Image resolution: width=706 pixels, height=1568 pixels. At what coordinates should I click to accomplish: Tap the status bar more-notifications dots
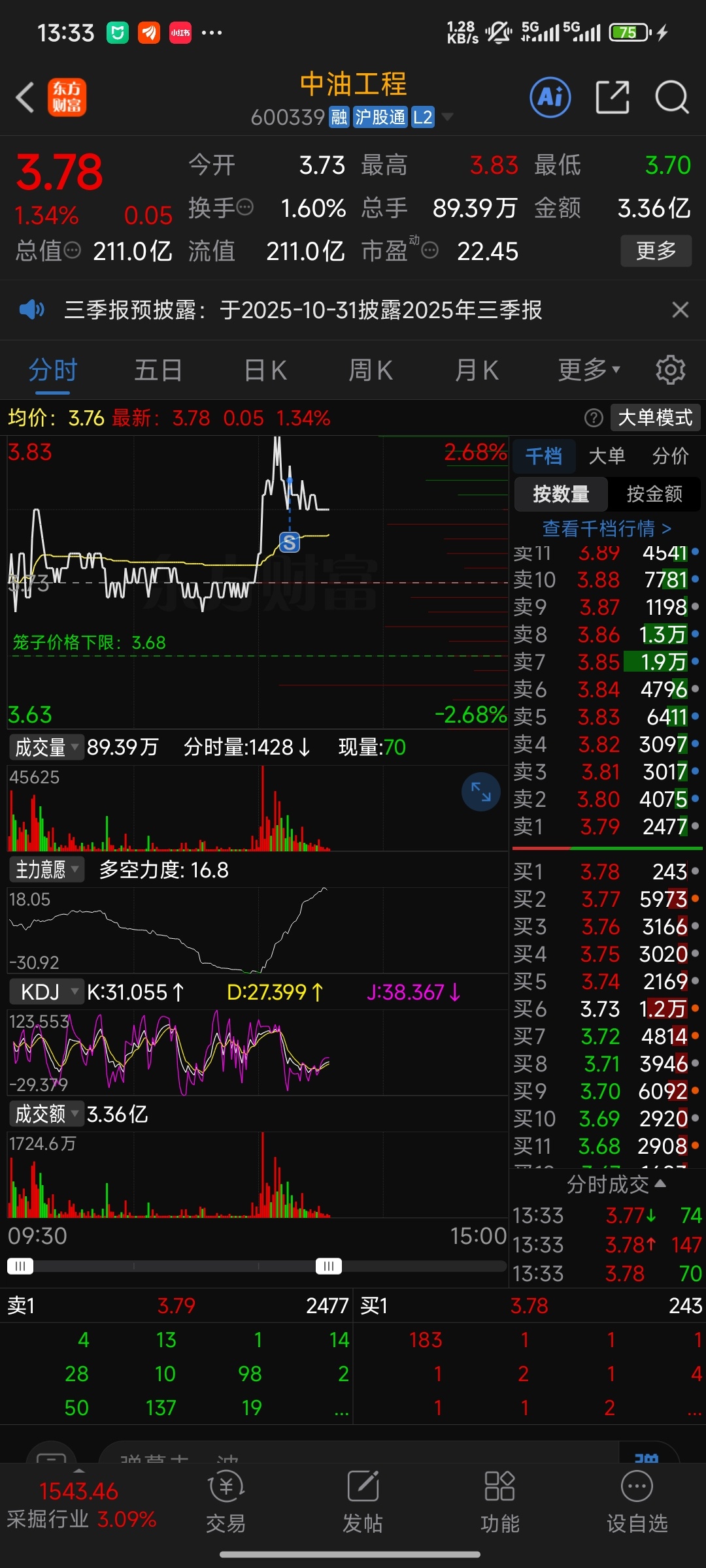click(212, 32)
